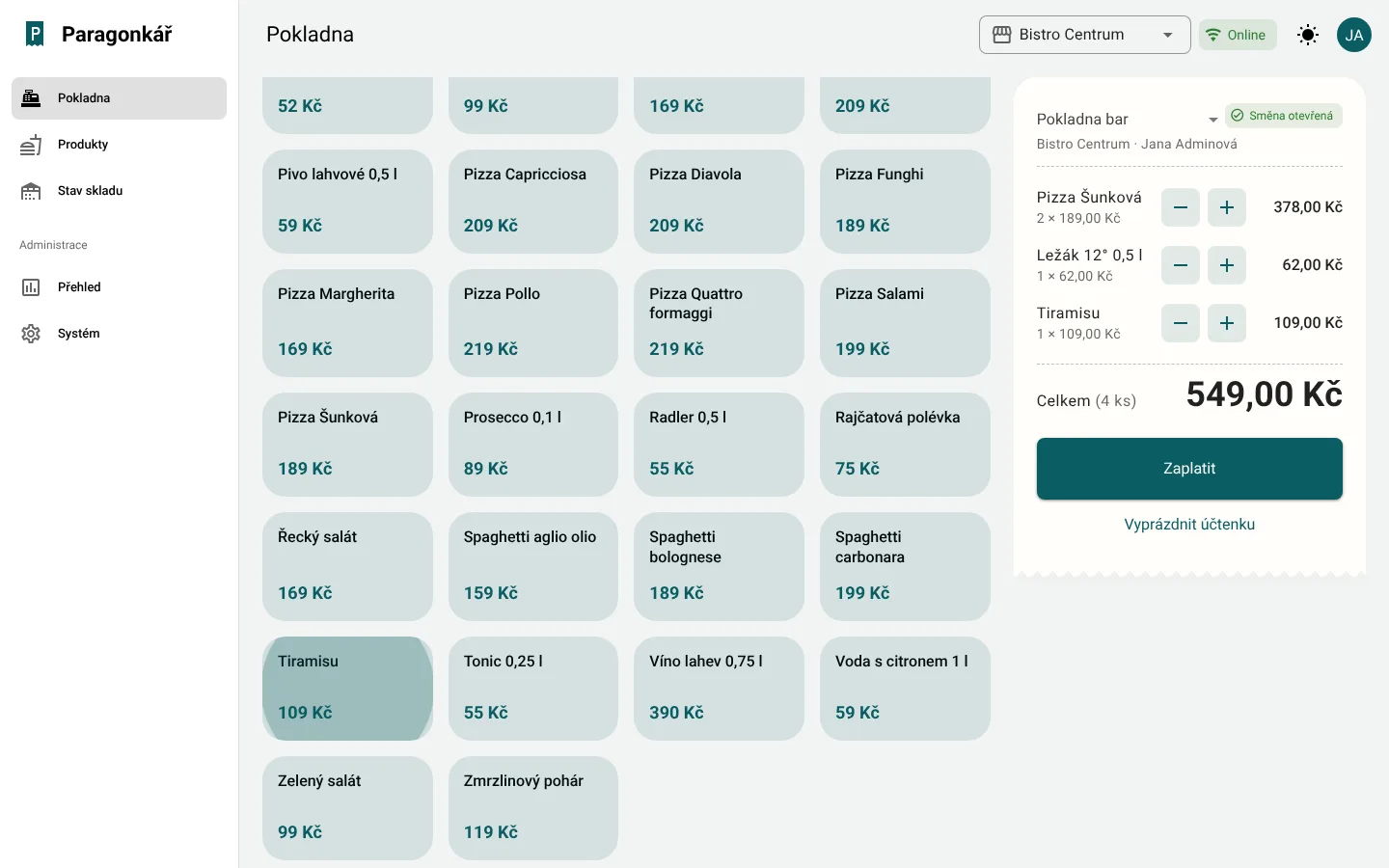This screenshot has height=868, width=1389.
Task: Click the Online status indicator
Action: [x=1238, y=35]
